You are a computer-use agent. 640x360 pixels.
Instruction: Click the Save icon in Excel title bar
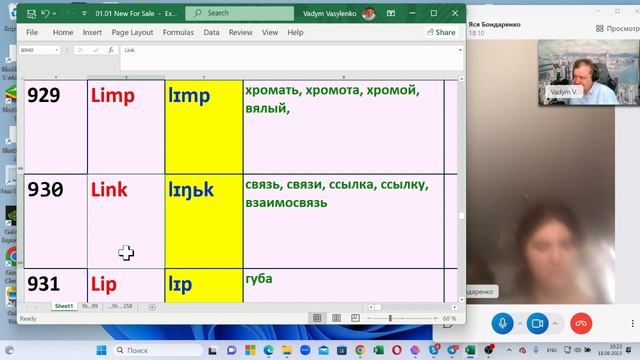point(31,13)
